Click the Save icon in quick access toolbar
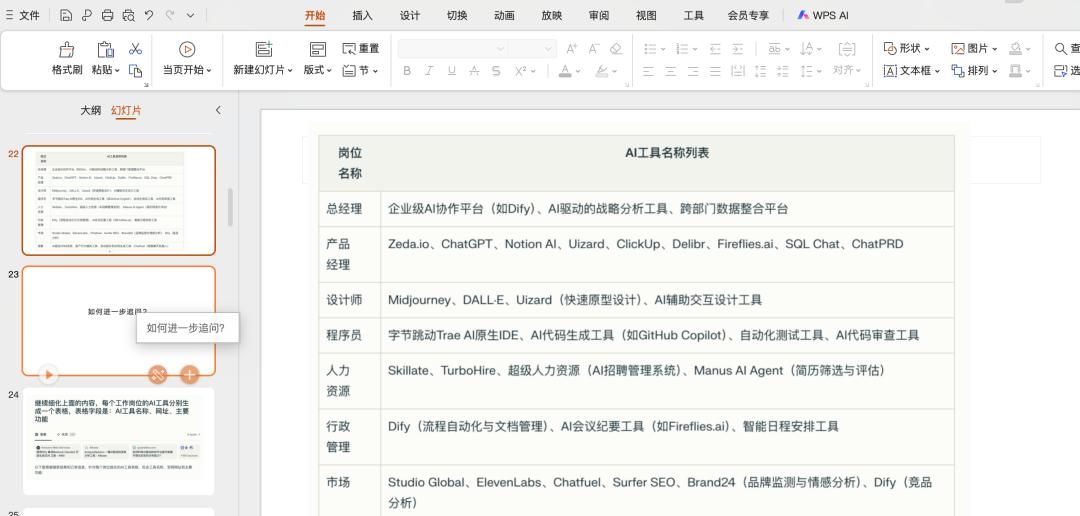The height and width of the screenshot is (516, 1080). pos(65,15)
